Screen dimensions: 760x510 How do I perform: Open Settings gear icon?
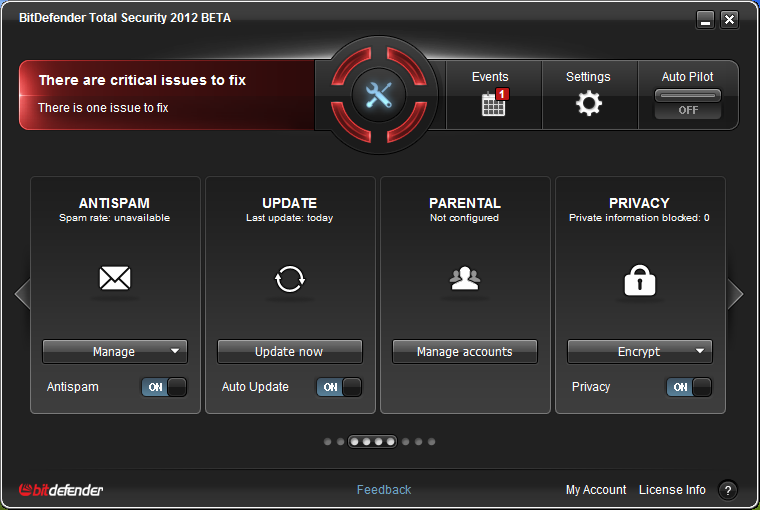588,103
